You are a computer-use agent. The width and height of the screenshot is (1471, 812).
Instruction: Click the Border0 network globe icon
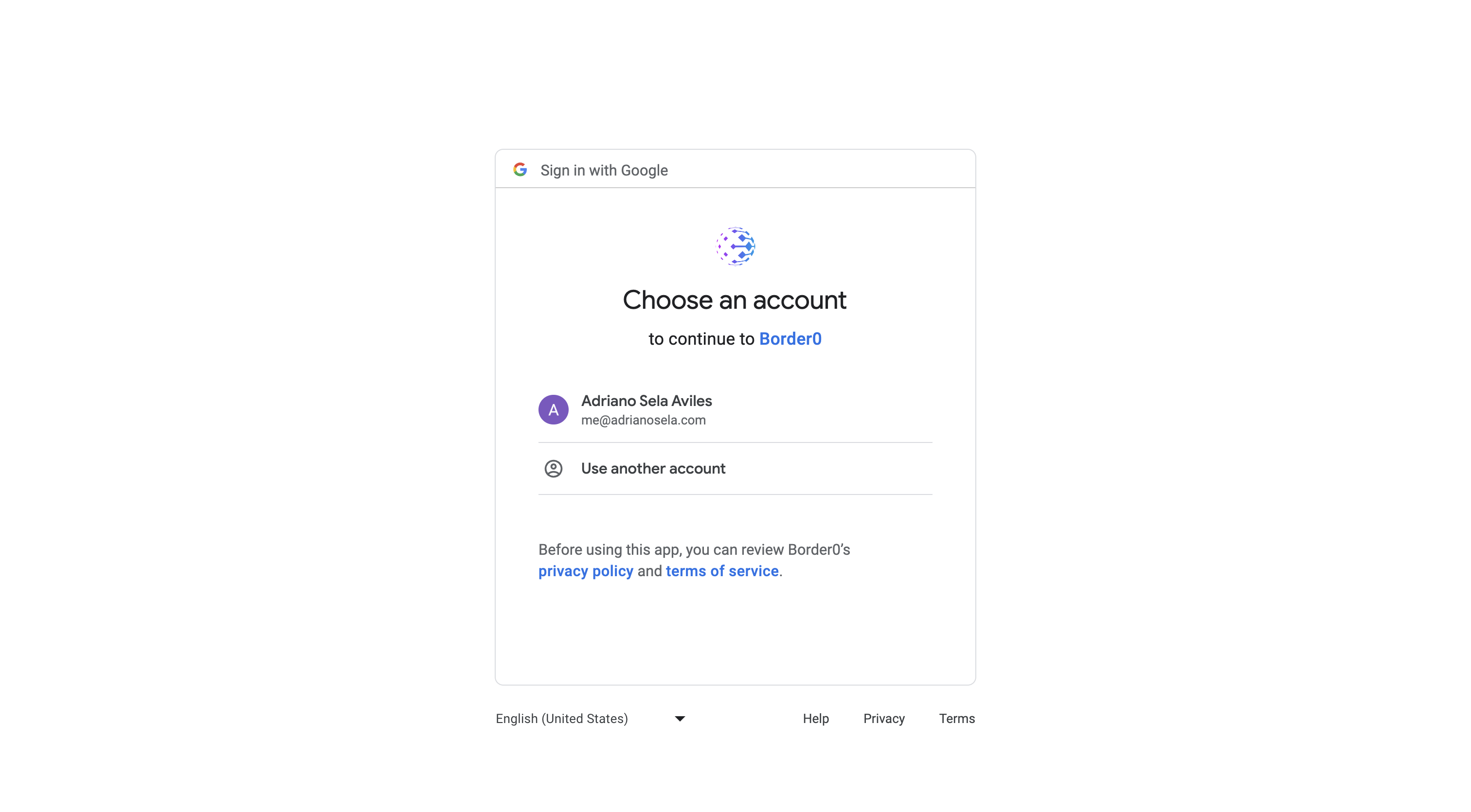click(735, 245)
